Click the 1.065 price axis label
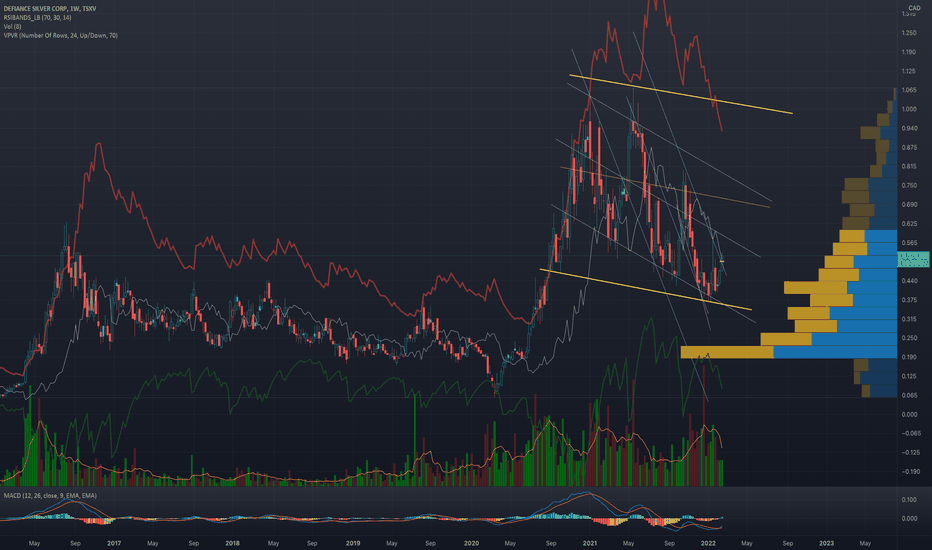 click(909, 90)
